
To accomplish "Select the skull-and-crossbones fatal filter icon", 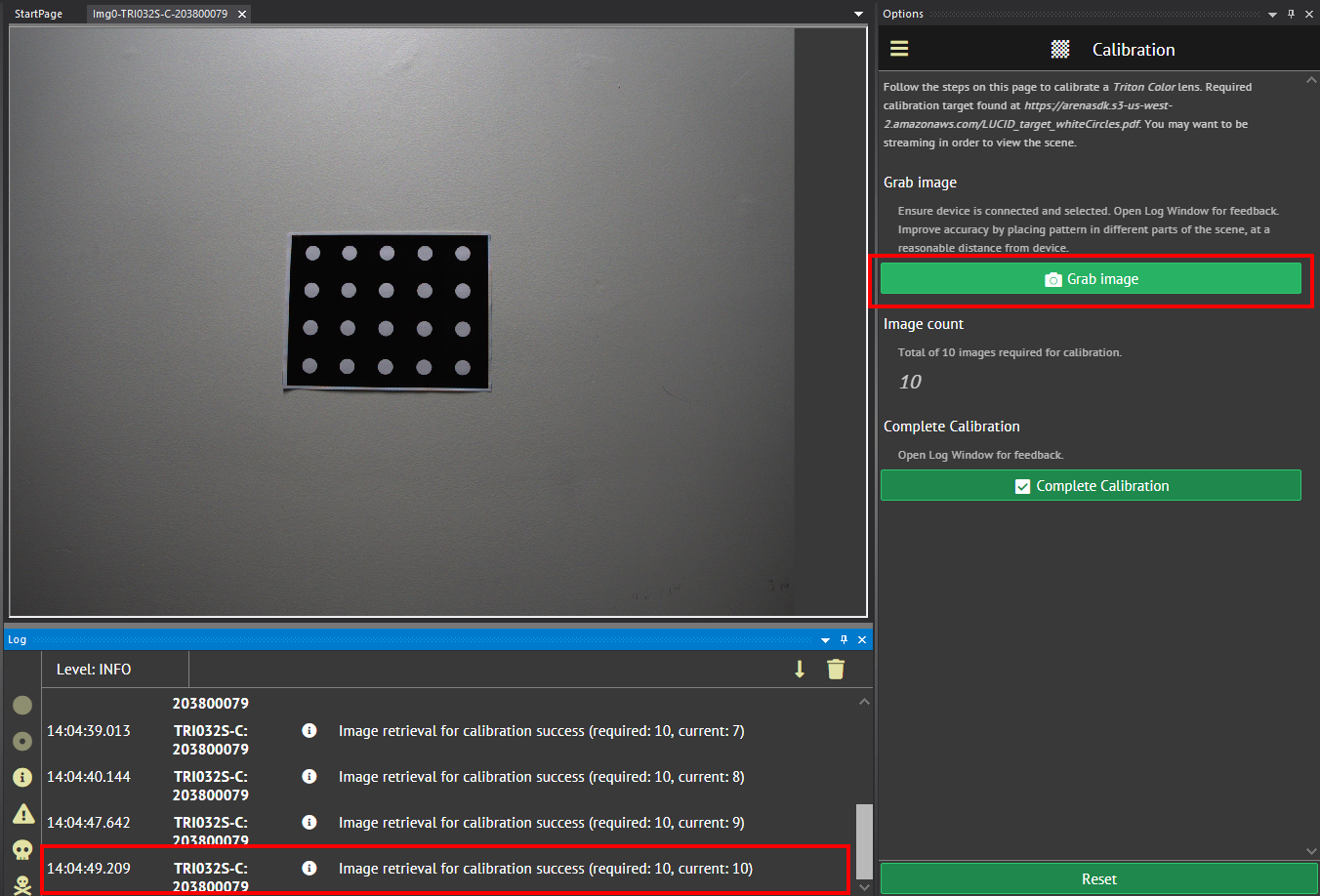I will (21, 884).
